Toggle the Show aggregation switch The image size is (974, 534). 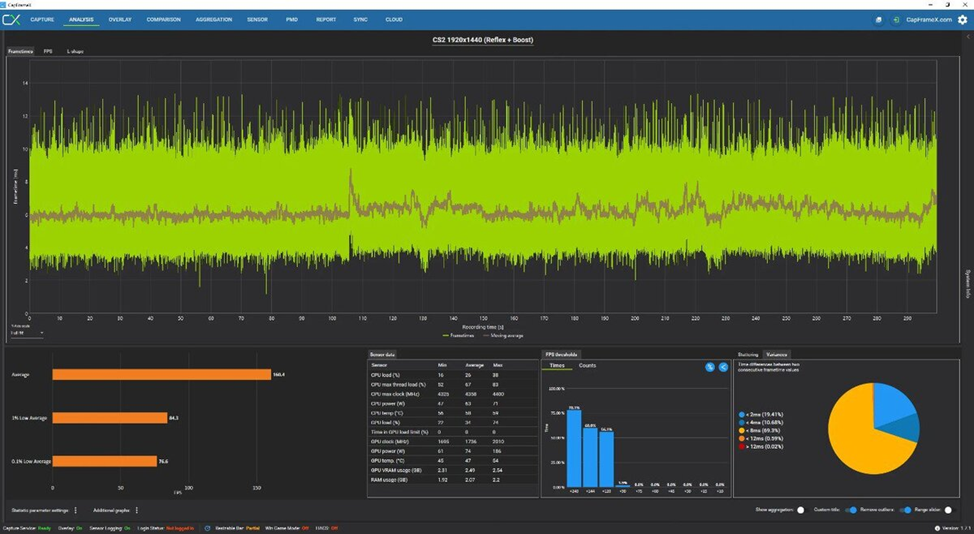[801, 510]
